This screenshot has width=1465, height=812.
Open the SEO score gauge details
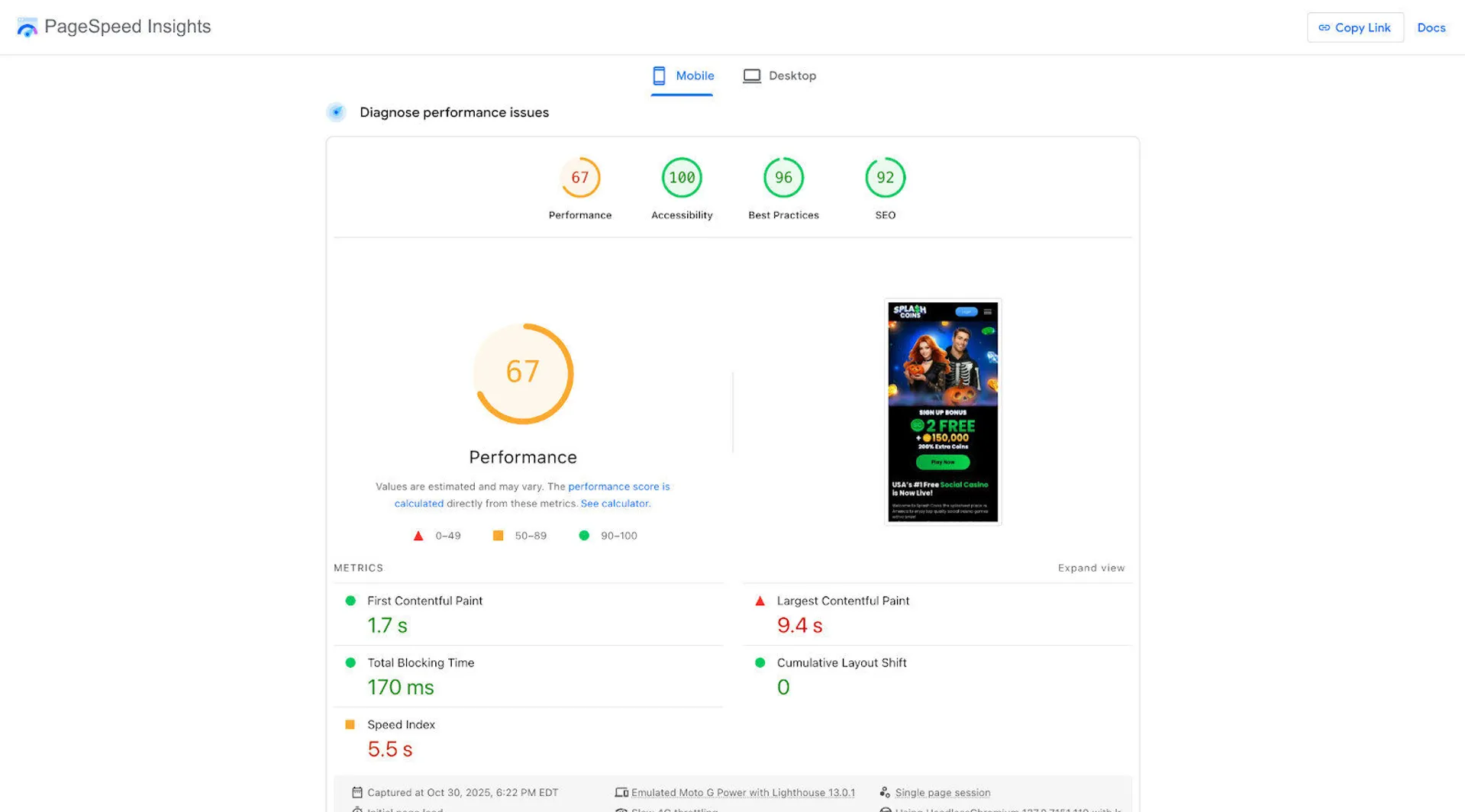point(884,177)
